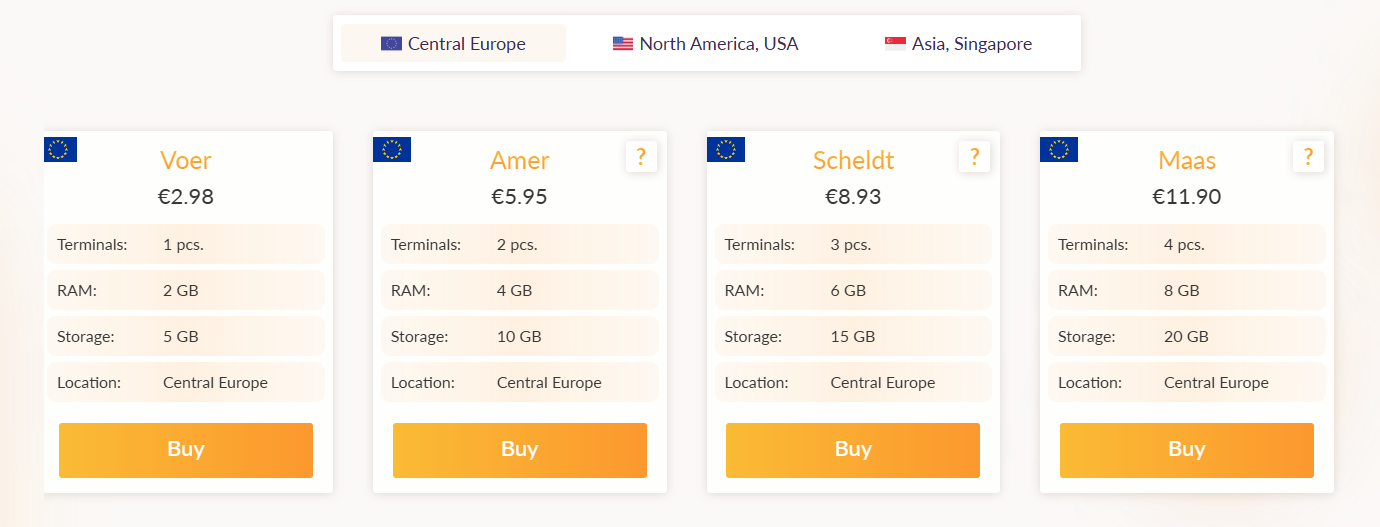Viewport: 1380px width, 527px height.
Task: Click the EU flag on Voer card
Action: [60, 149]
